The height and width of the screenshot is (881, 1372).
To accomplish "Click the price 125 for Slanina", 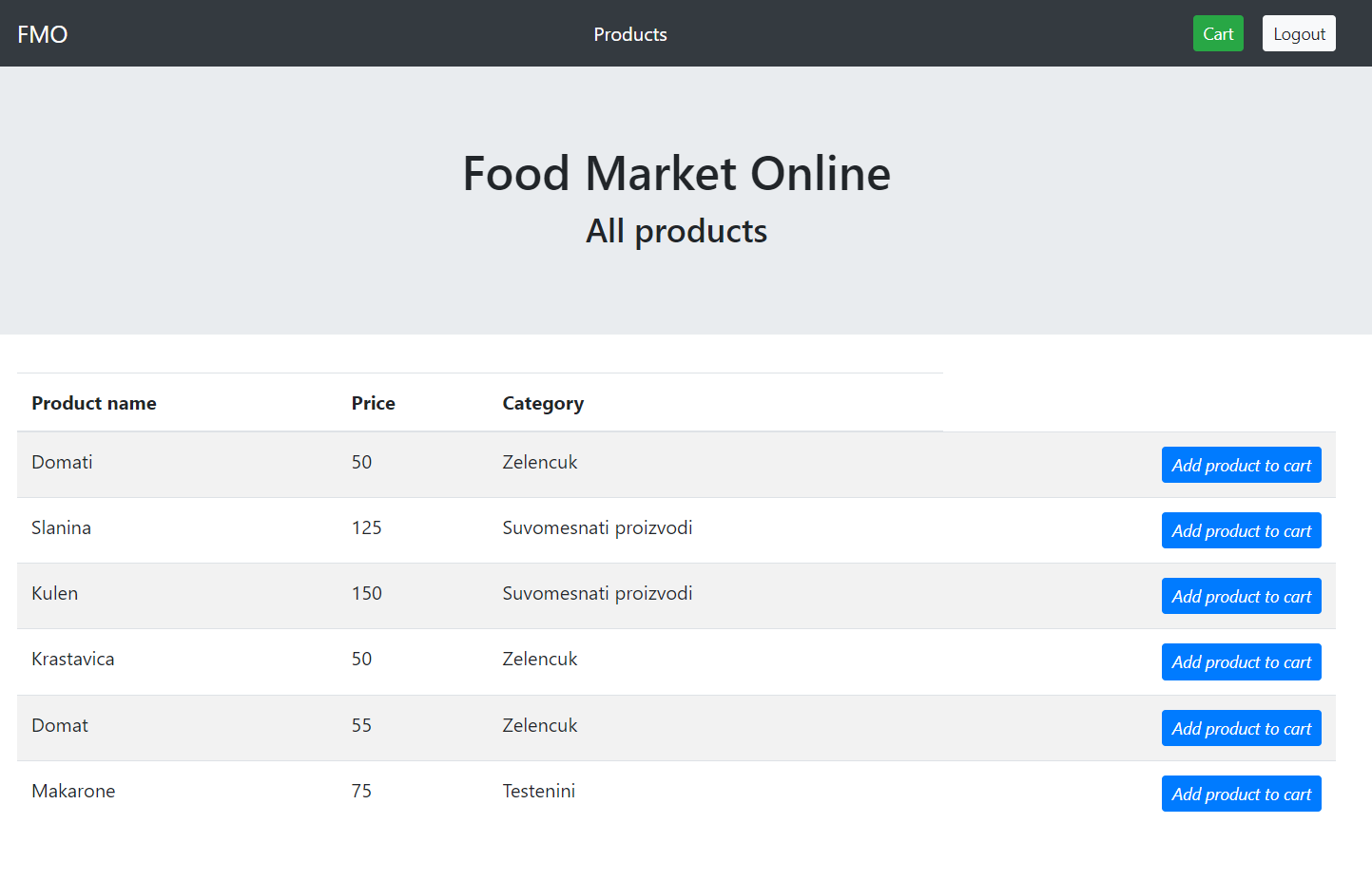I will [366, 527].
